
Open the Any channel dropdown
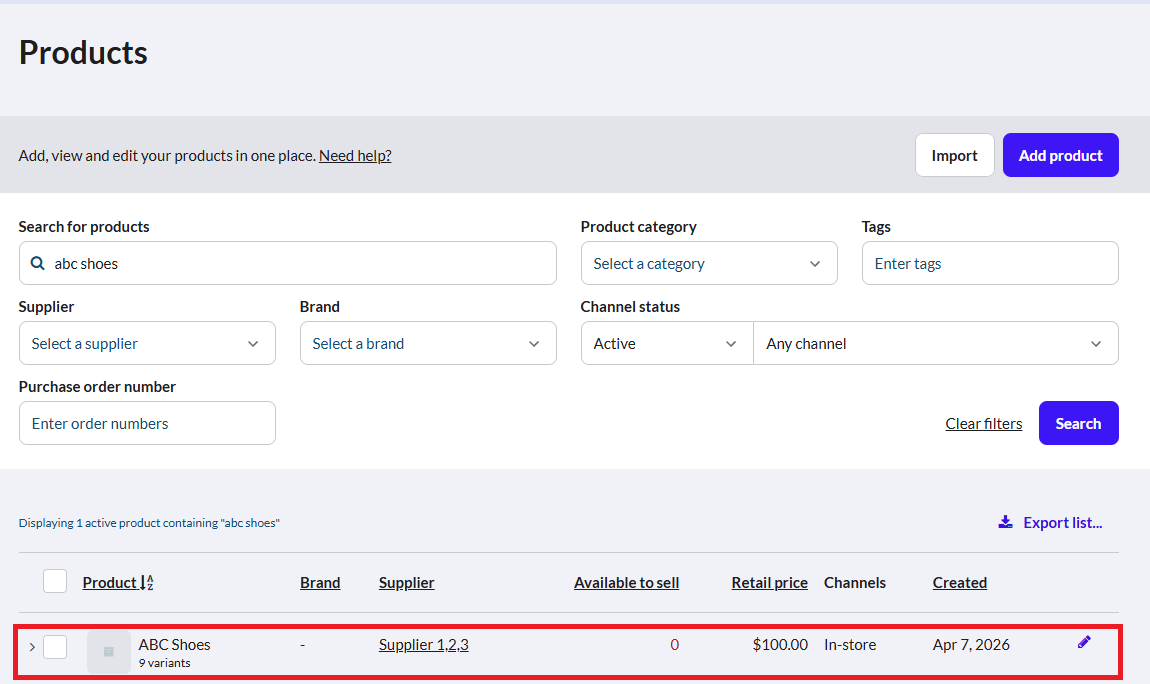point(936,343)
